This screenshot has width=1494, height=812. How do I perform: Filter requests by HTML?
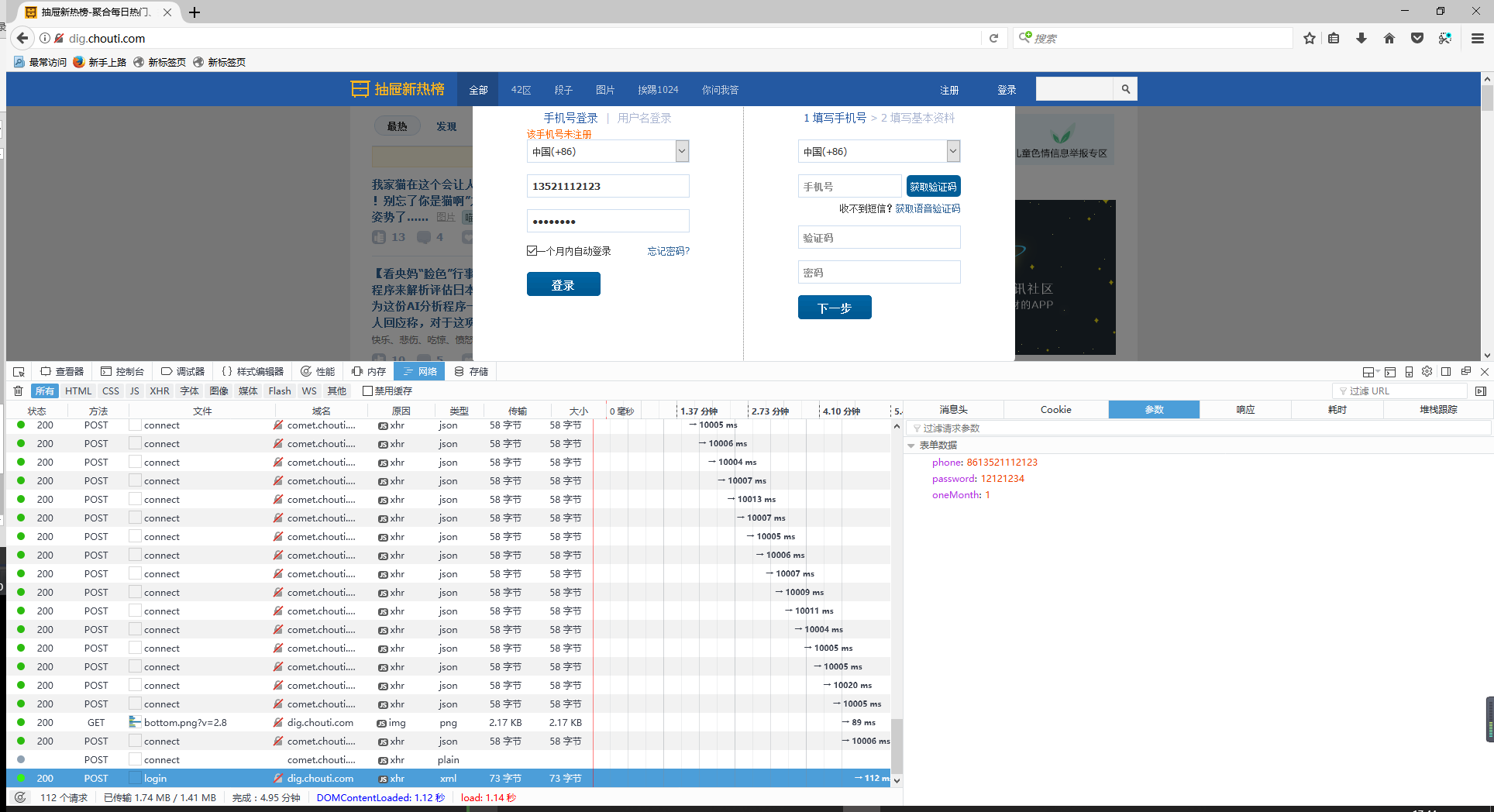[78, 391]
